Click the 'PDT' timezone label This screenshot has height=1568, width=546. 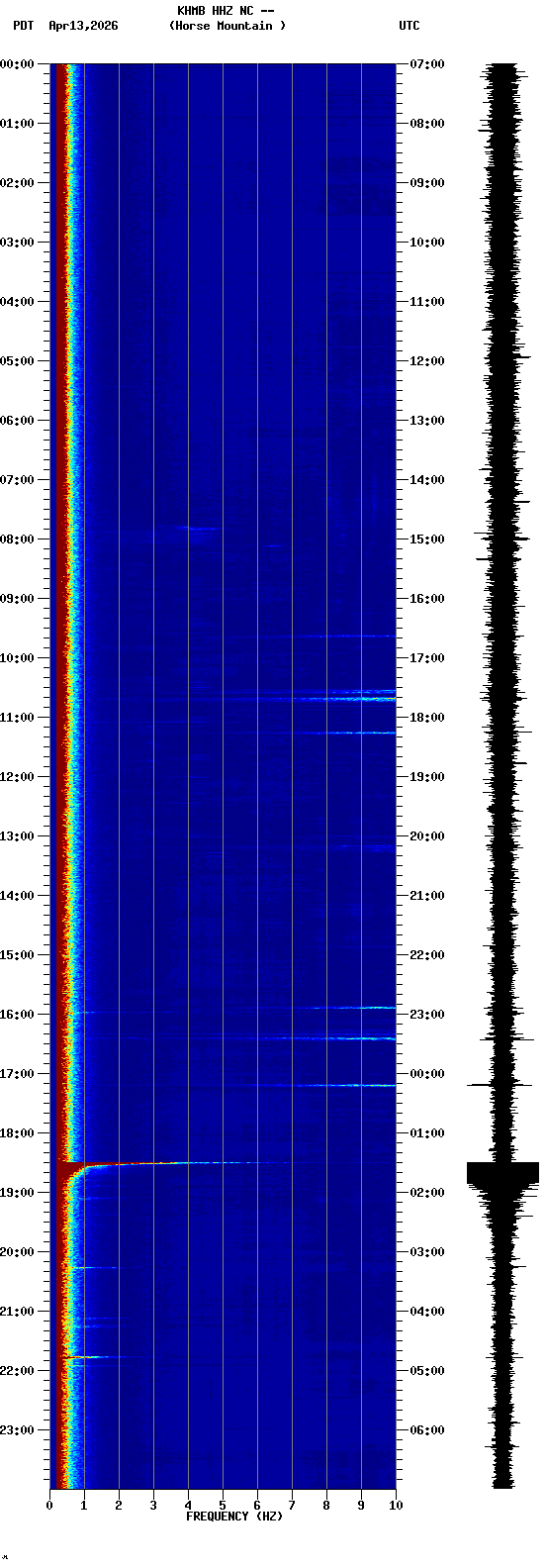23,26
